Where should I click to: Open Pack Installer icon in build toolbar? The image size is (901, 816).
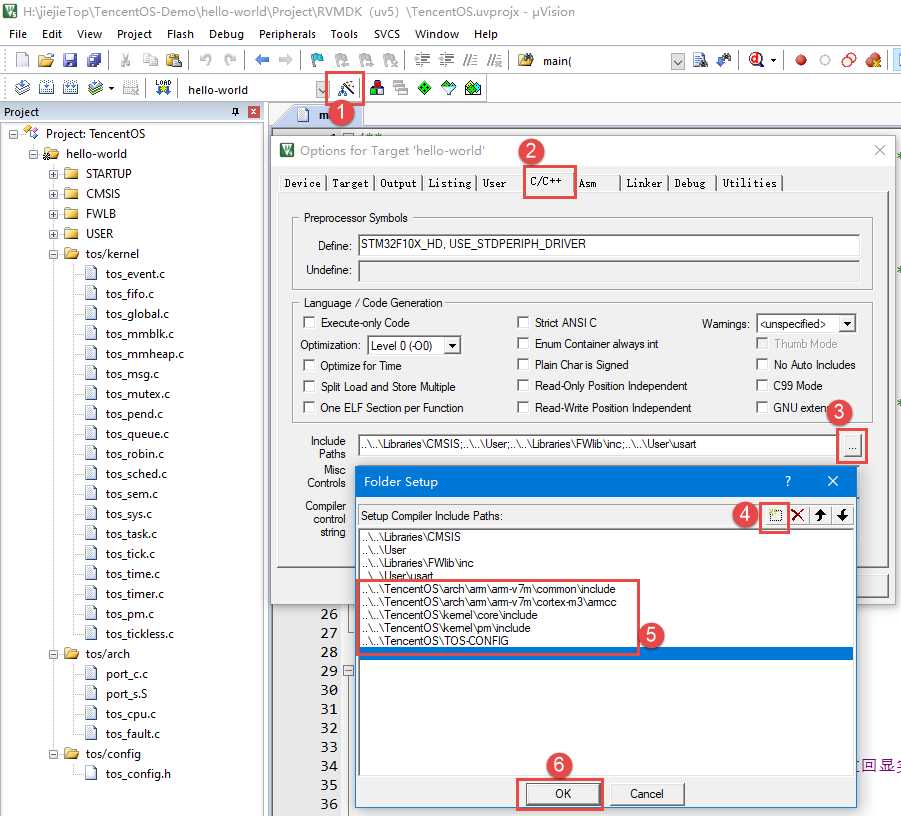pyautogui.click(x=473, y=88)
